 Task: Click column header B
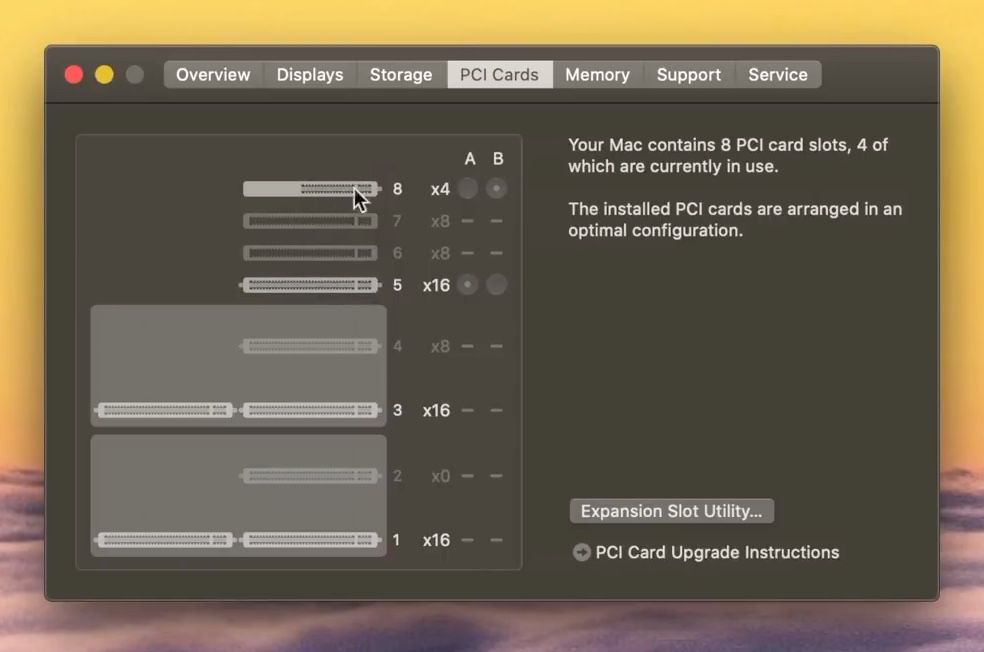point(498,159)
